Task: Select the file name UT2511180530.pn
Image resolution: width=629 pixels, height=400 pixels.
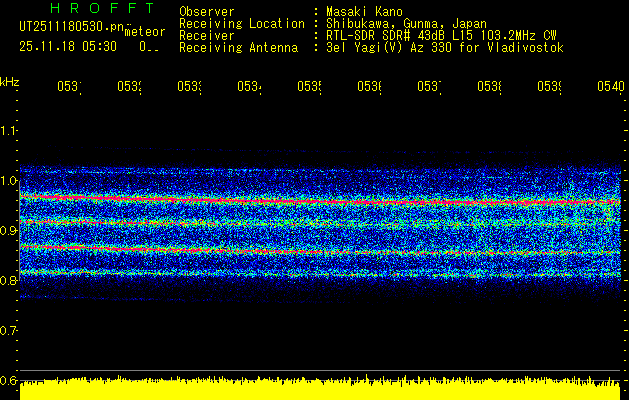Action: 72,27
